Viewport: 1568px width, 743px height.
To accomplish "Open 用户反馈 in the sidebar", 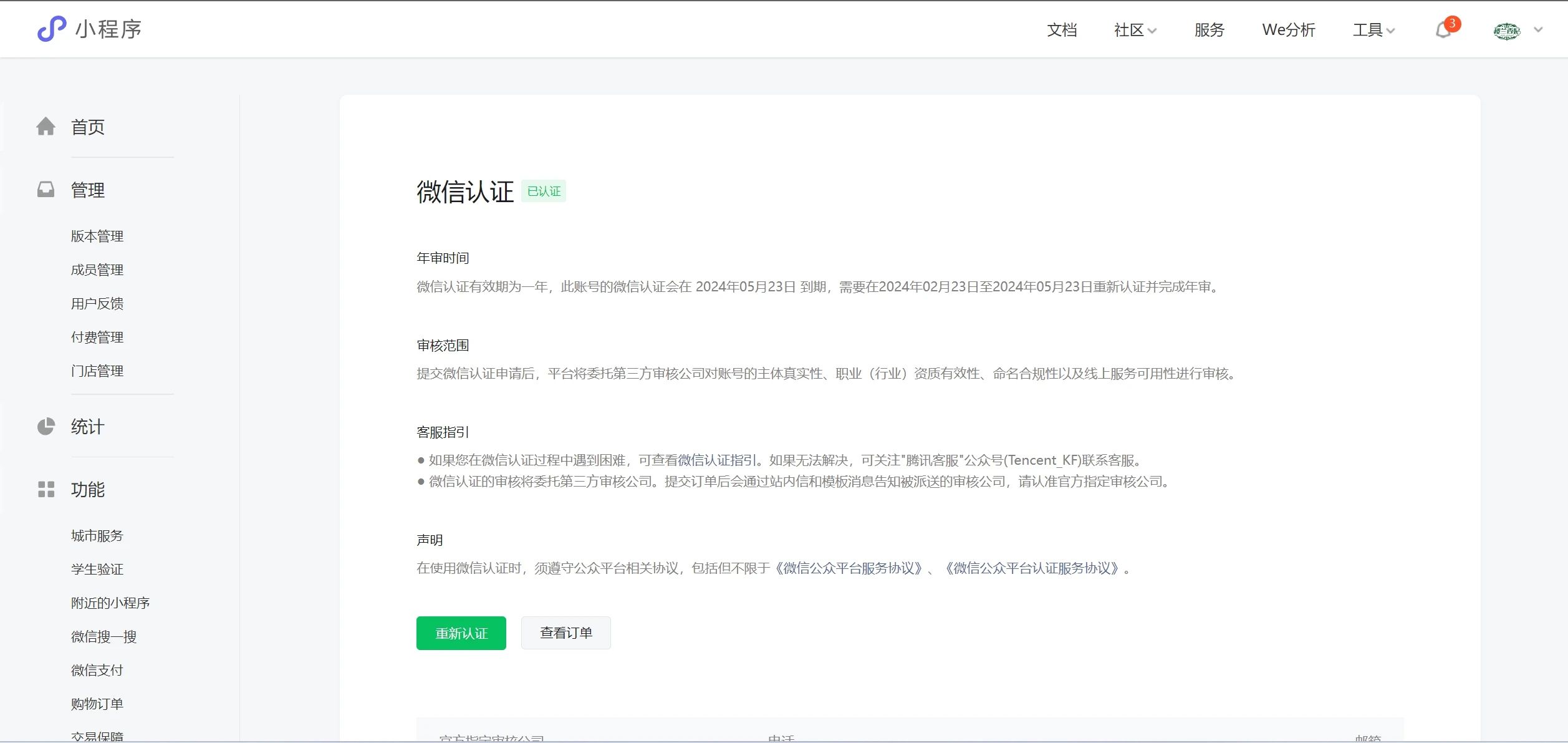I will tap(97, 304).
